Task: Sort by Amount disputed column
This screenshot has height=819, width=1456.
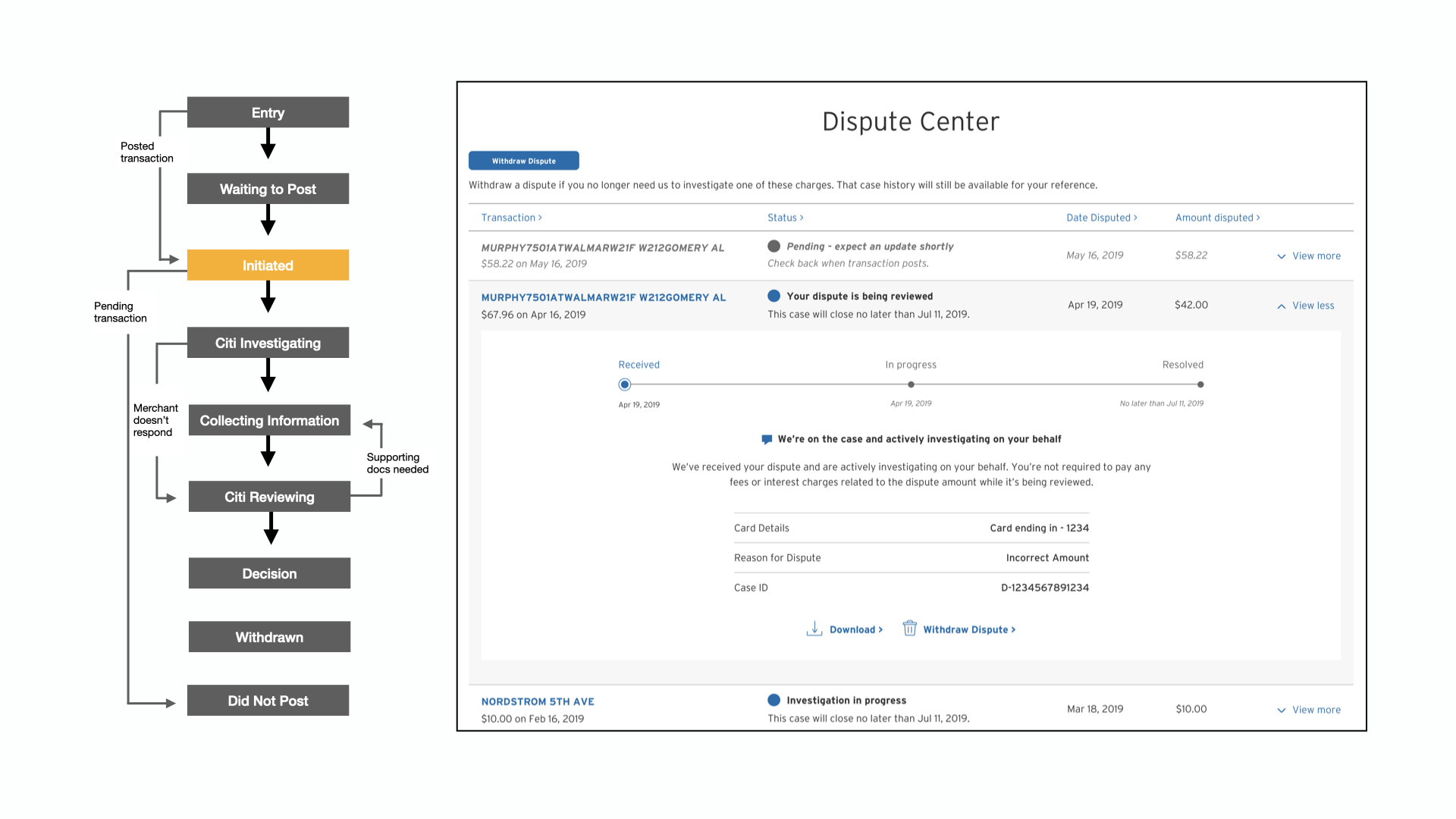Action: click(1217, 218)
